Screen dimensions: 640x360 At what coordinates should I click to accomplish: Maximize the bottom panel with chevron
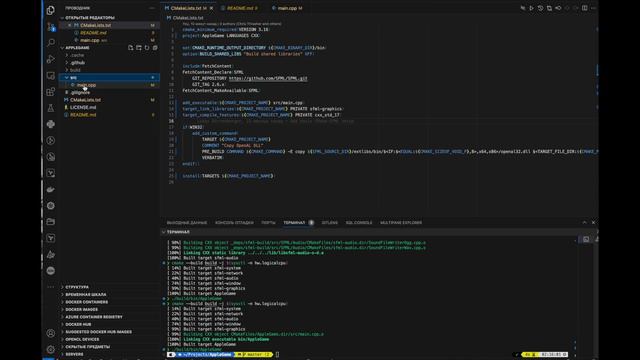584,222
